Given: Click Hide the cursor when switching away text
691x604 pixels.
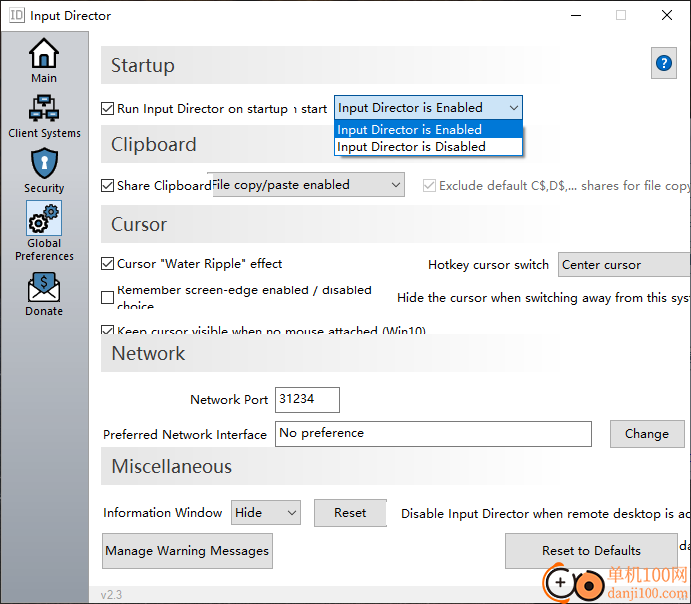Looking at the screenshot, I should pyautogui.click(x=543, y=298).
